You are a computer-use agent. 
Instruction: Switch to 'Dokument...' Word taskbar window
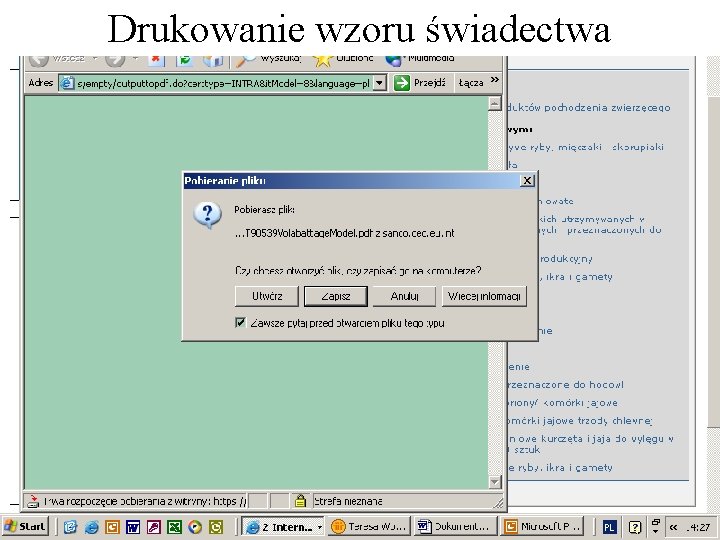click(456, 526)
